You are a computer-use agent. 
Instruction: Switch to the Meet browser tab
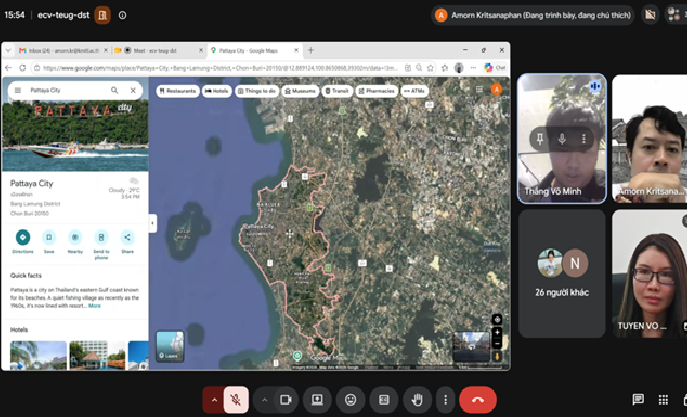(x=158, y=51)
